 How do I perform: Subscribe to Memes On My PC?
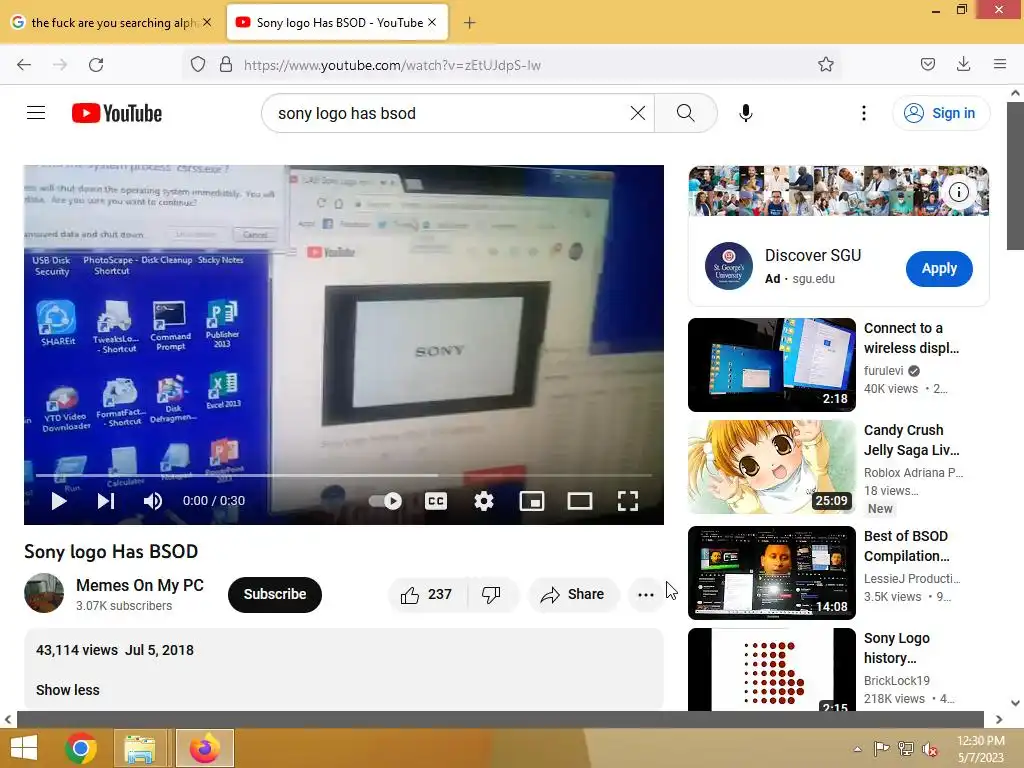274,594
